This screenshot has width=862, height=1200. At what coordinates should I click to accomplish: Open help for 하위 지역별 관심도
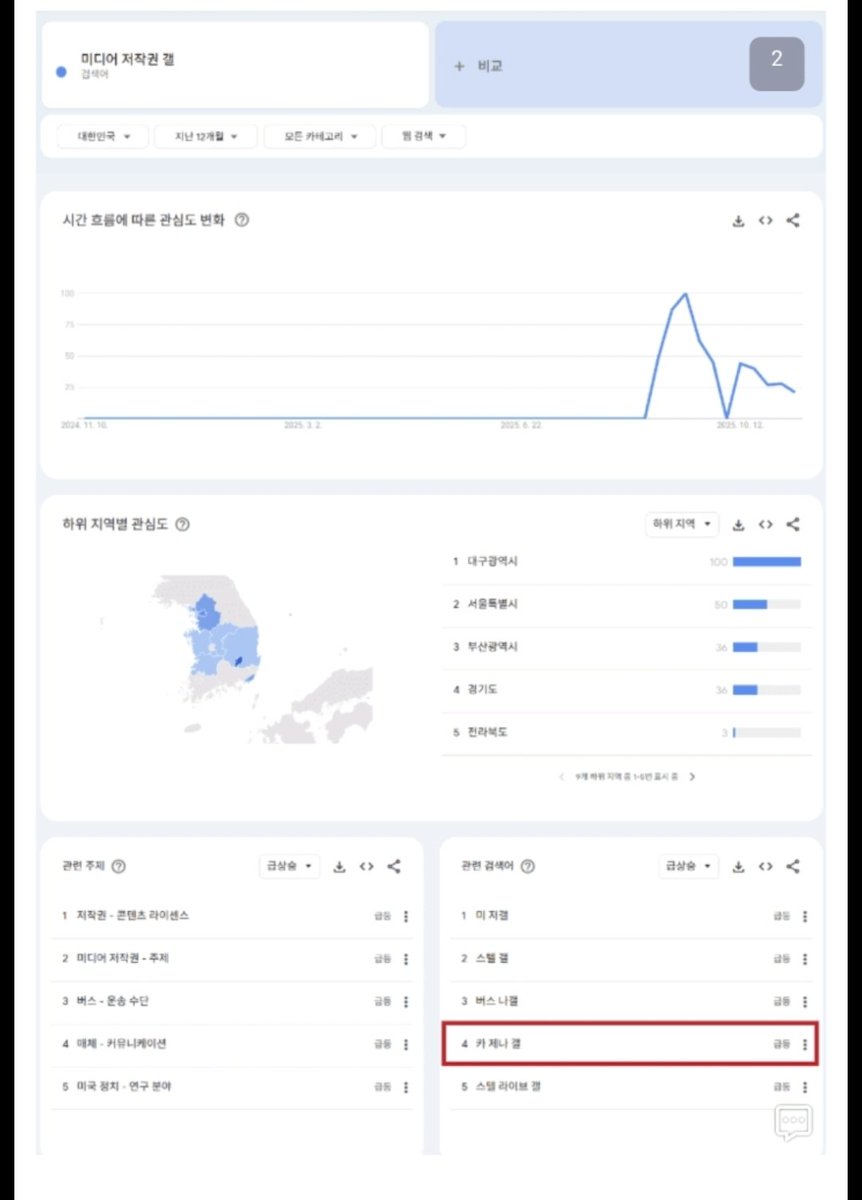tap(182, 524)
